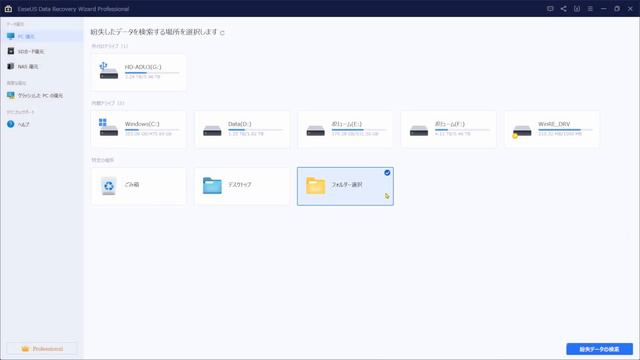Click the EaseUS app logo icon
Viewport: 640px width, 360px height.
click(x=8, y=9)
